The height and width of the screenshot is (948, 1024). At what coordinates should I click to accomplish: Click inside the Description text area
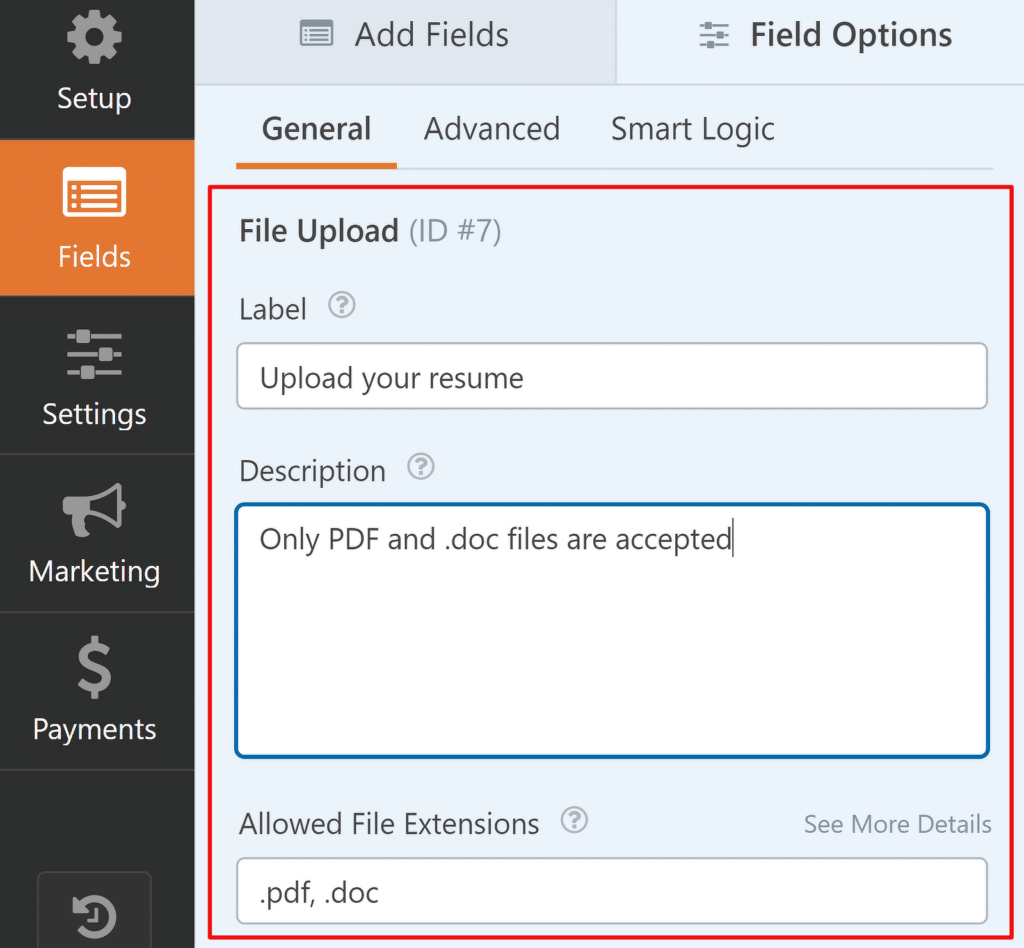612,631
